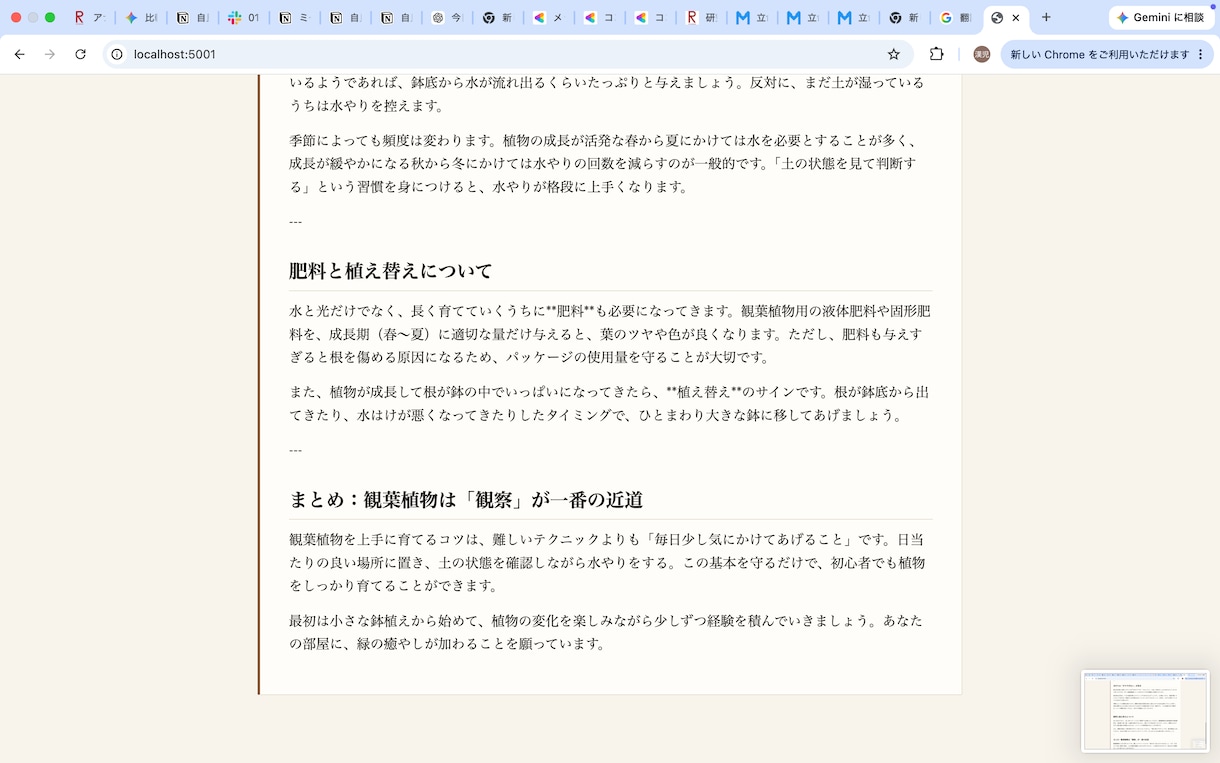
Task: Go back to the previous page
Action: pyautogui.click(x=19, y=54)
